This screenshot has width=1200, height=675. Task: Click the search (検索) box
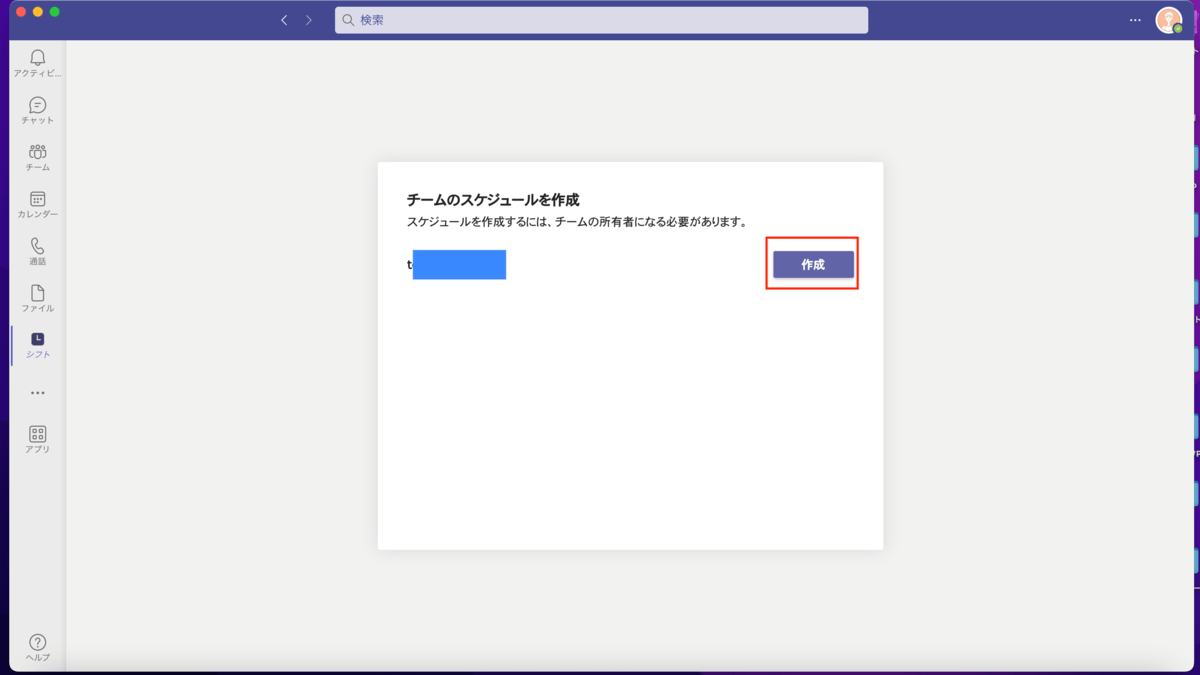click(600, 20)
